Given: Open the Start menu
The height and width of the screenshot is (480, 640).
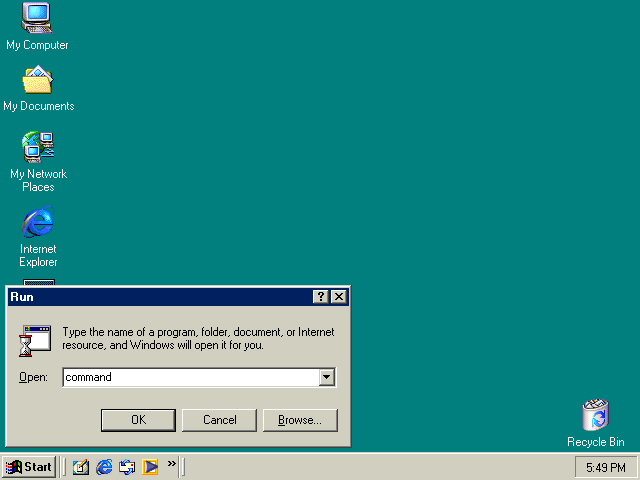Looking at the screenshot, I should [x=29, y=467].
